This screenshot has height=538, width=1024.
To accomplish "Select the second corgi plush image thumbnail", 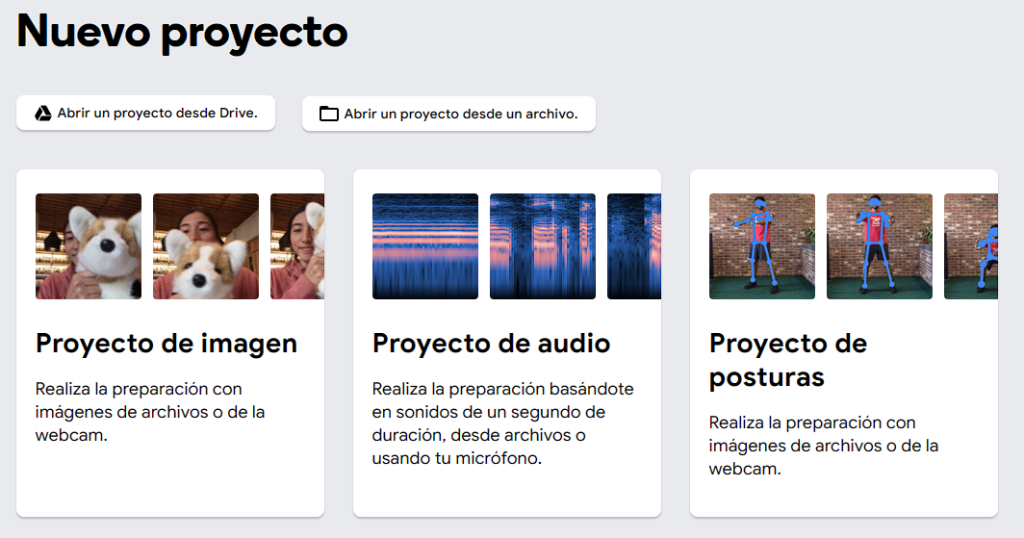I will tap(206, 246).
